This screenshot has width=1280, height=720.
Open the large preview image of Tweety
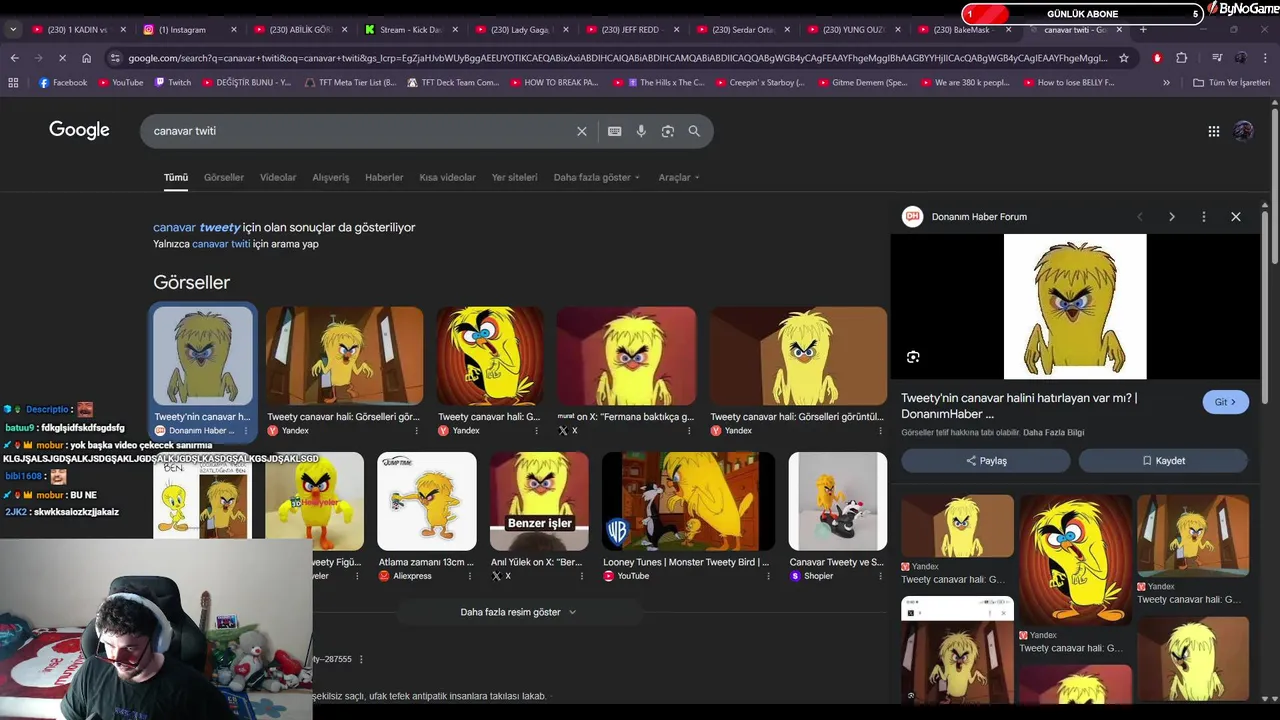[1075, 306]
